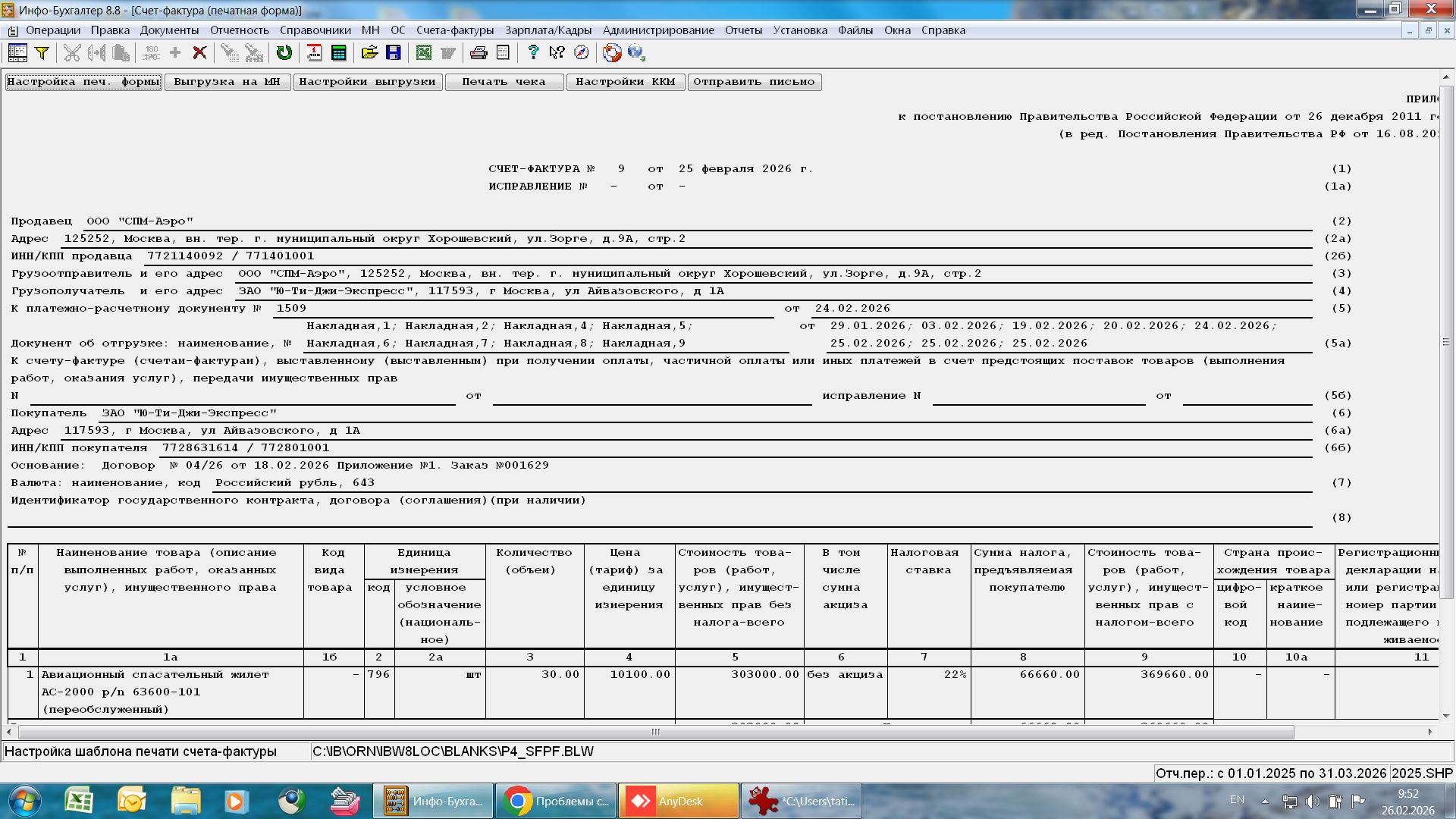Image resolution: width=1456 pixels, height=819 pixels.
Task: Save using the blue floppy disk icon
Action: (393, 52)
